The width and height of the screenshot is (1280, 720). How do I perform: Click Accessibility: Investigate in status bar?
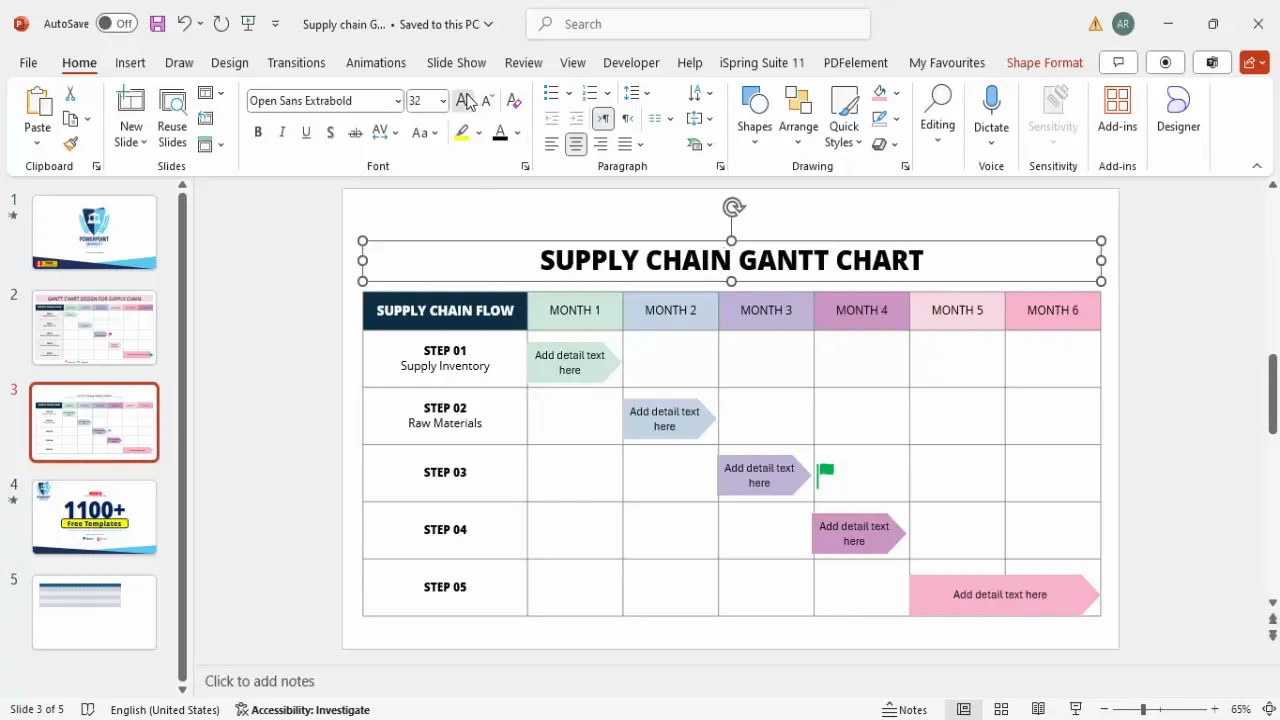(x=303, y=709)
